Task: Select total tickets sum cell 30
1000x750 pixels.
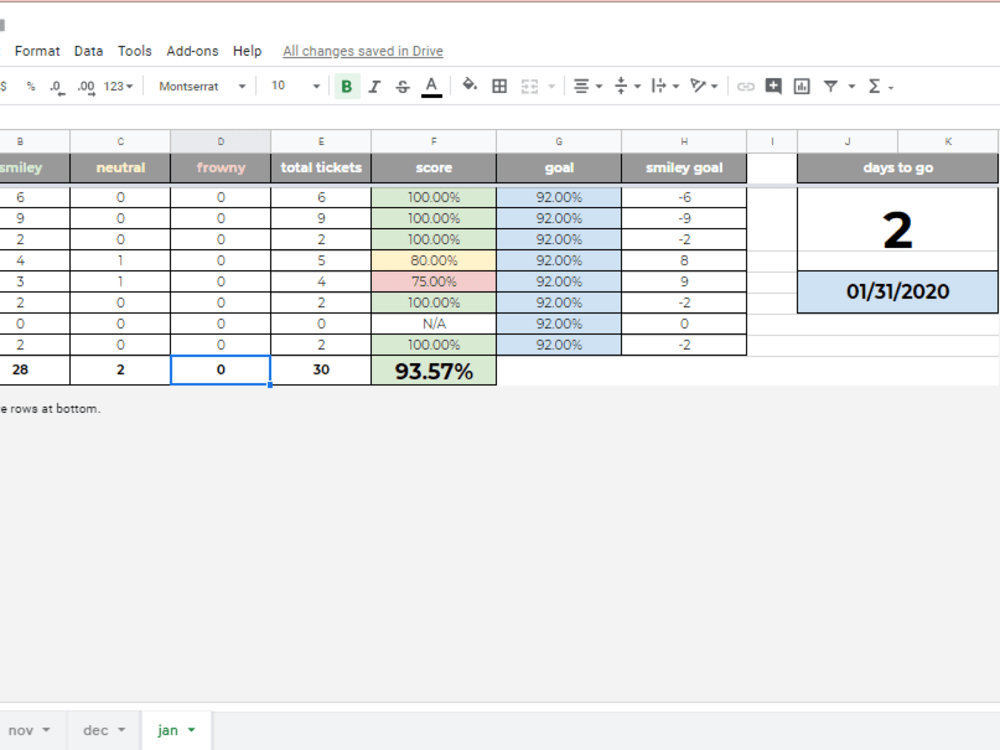Action: click(321, 370)
